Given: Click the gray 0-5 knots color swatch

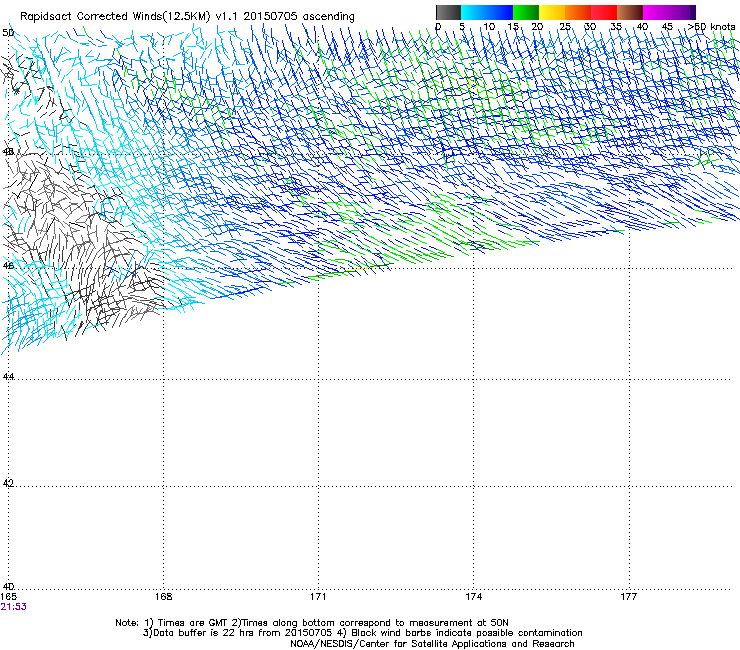Looking at the screenshot, I should (449, 12).
